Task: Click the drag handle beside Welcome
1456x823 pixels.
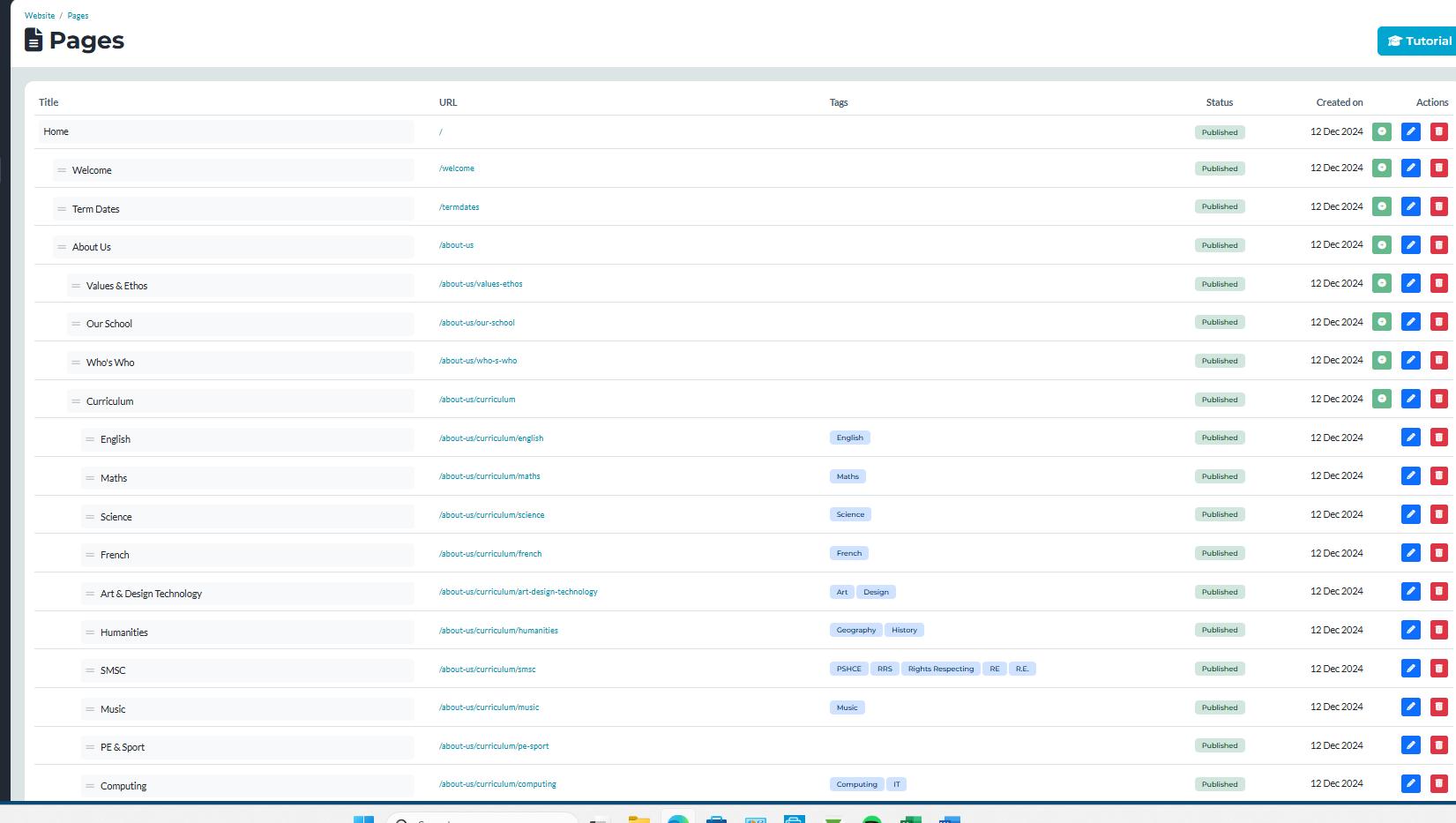Action: pos(62,170)
